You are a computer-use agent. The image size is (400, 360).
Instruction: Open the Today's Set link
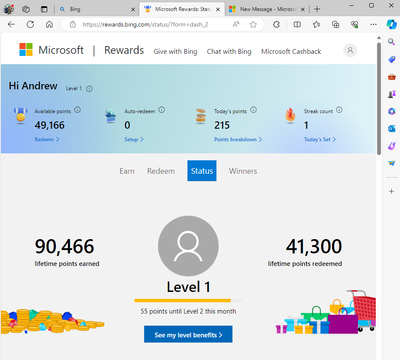[x=320, y=139]
